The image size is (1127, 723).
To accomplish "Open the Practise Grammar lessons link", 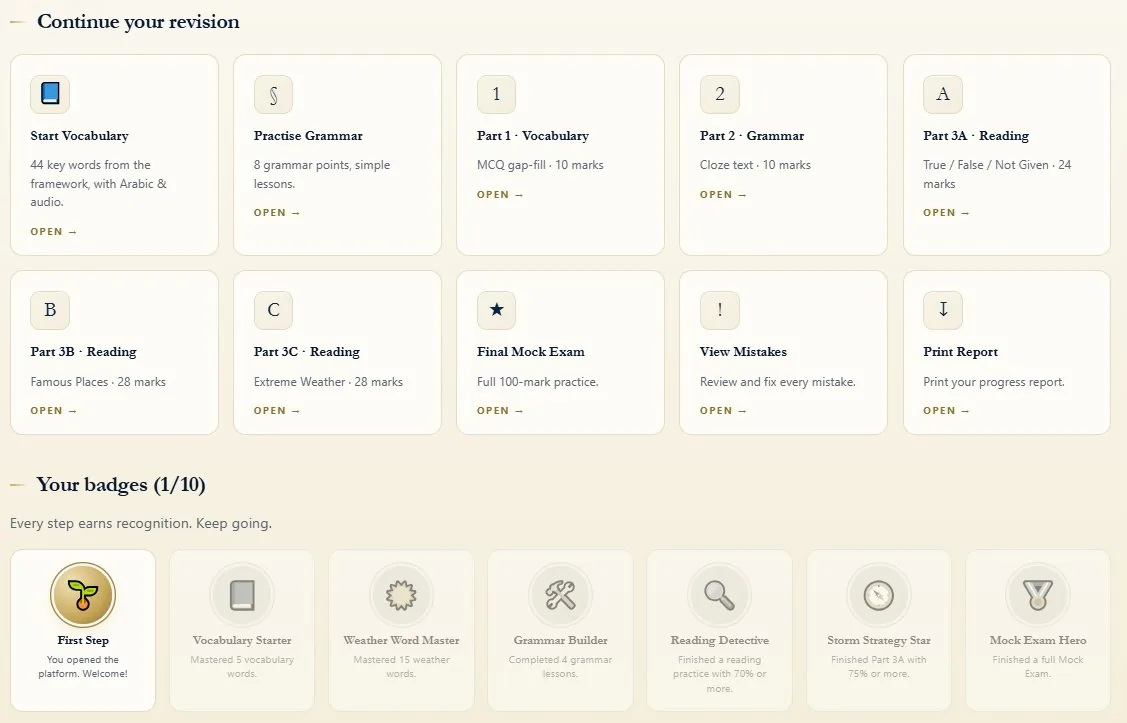I will click(277, 213).
